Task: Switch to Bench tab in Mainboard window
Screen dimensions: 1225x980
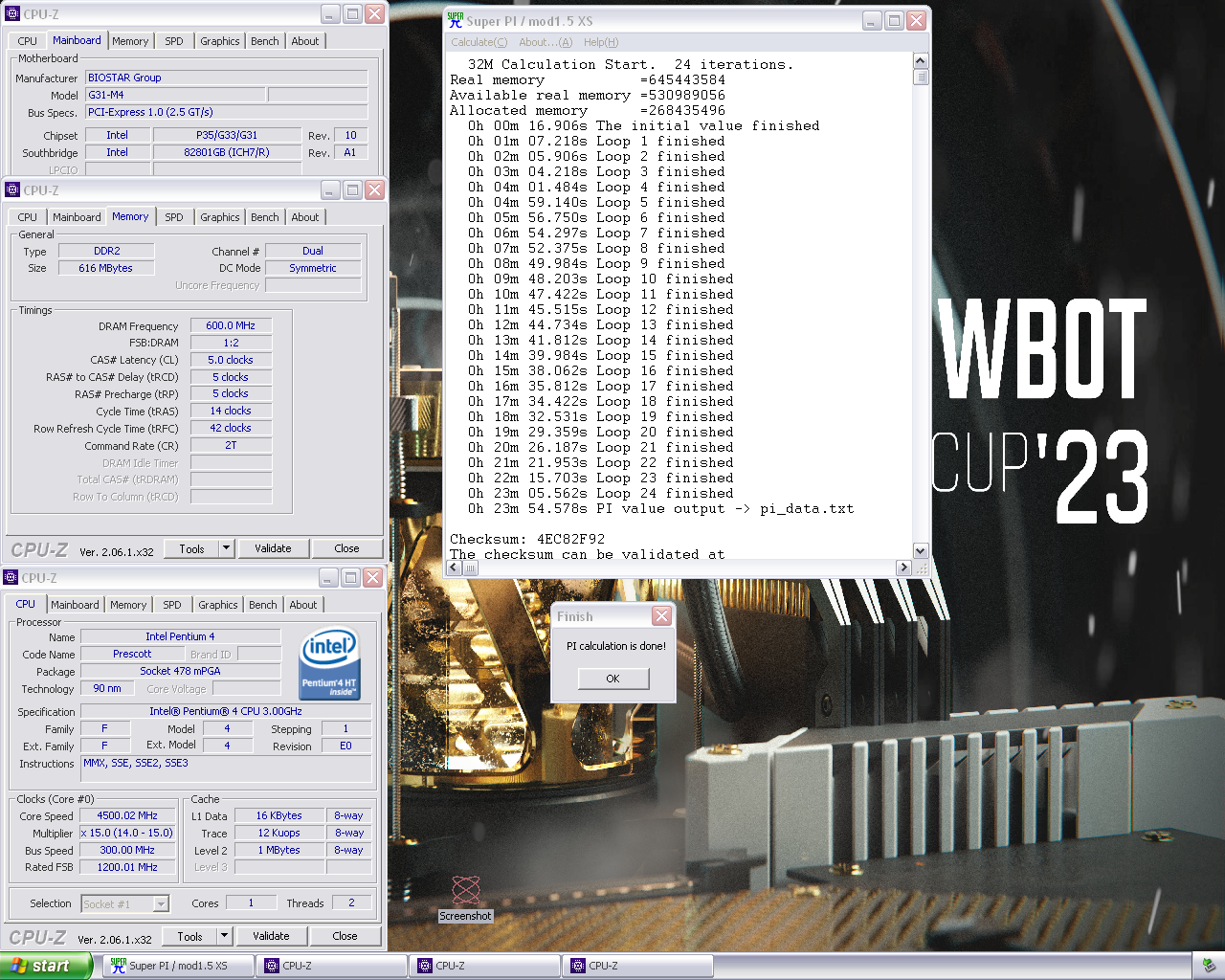Action: coord(265,41)
